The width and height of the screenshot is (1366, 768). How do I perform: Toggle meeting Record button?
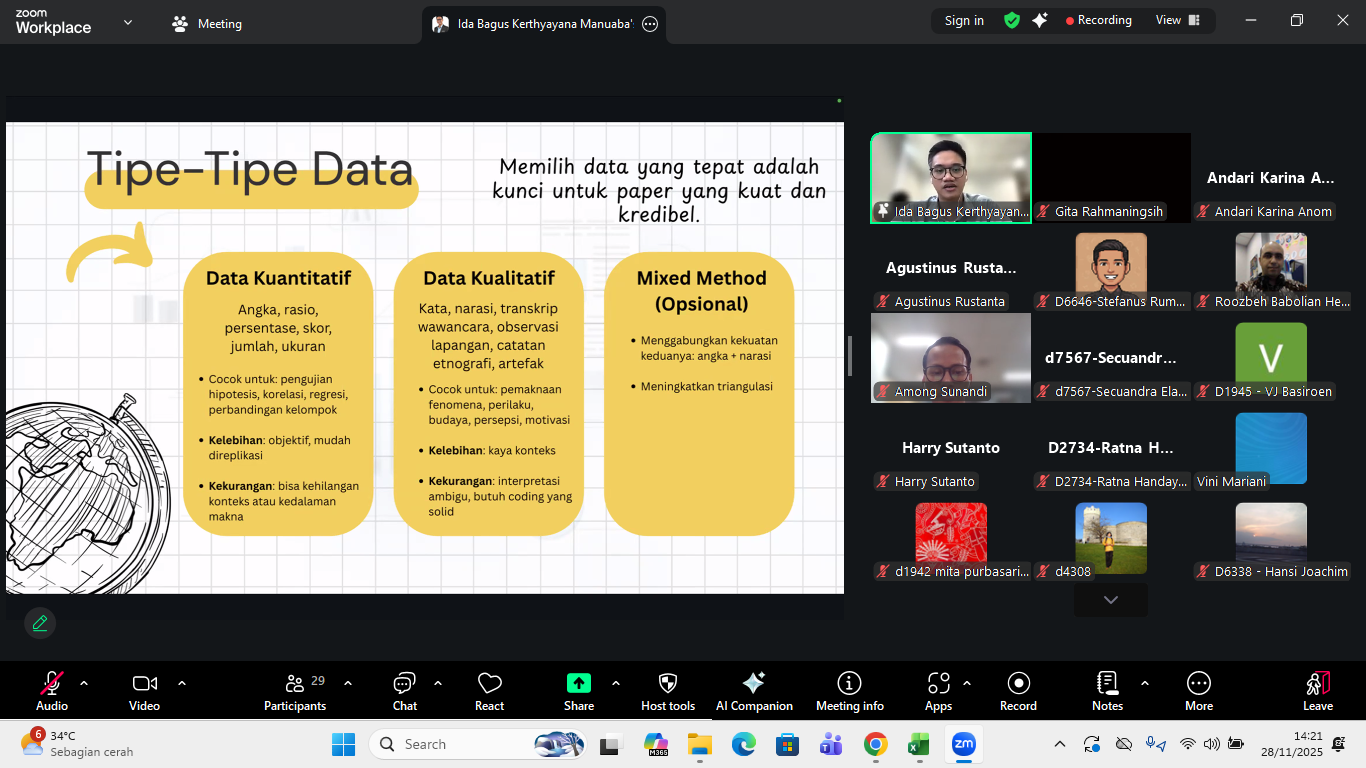pyautogui.click(x=1018, y=691)
